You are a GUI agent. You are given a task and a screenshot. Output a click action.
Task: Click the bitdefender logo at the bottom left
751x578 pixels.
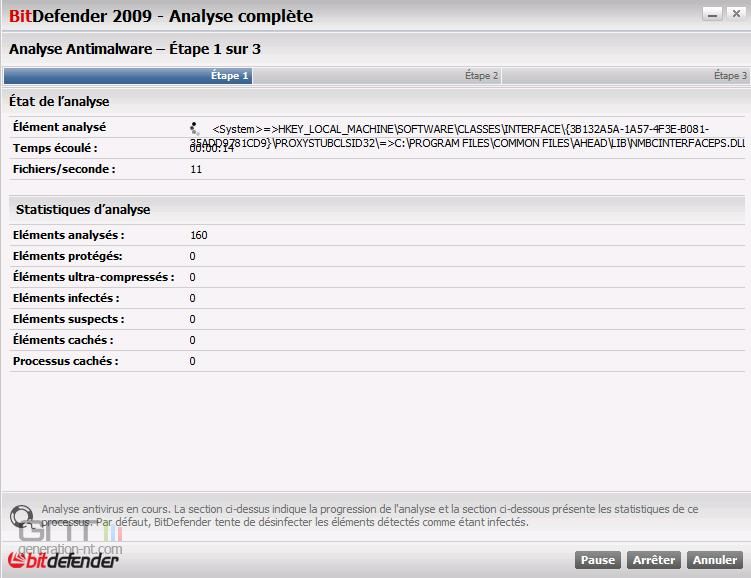coord(63,560)
